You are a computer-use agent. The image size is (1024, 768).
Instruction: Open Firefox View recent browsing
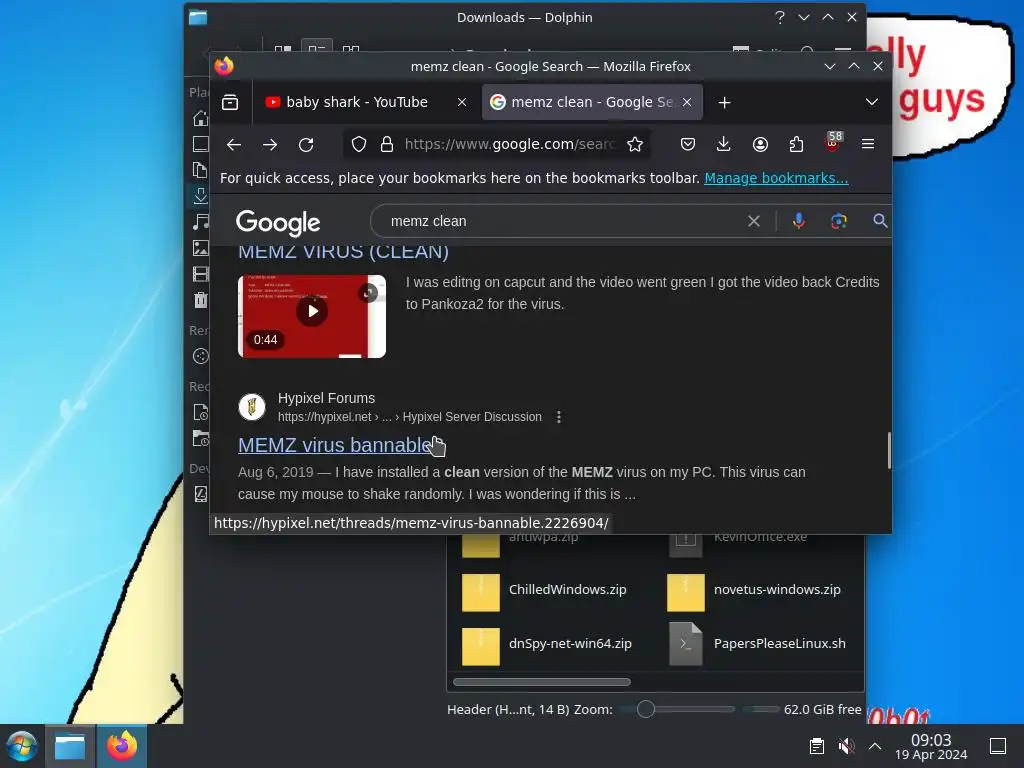coord(230,103)
